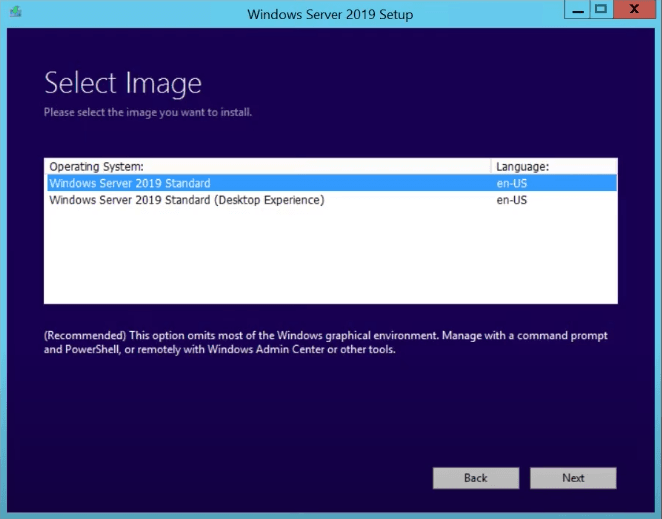Click the Setup icon in the title bar
This screenshot has height=519, width=662.
(15, 13)
